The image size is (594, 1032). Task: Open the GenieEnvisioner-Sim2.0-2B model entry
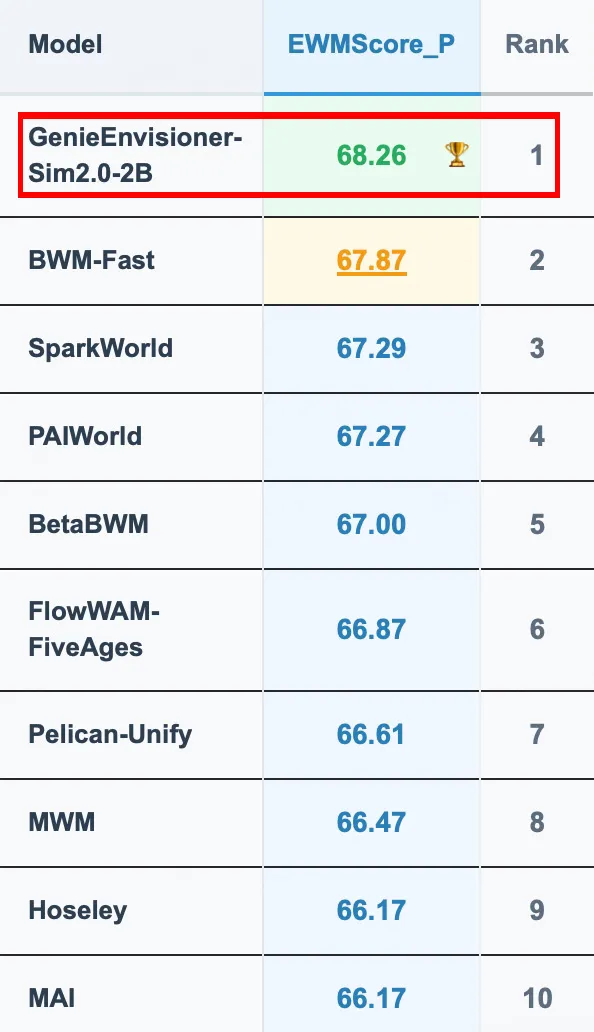tap(136, 155)
